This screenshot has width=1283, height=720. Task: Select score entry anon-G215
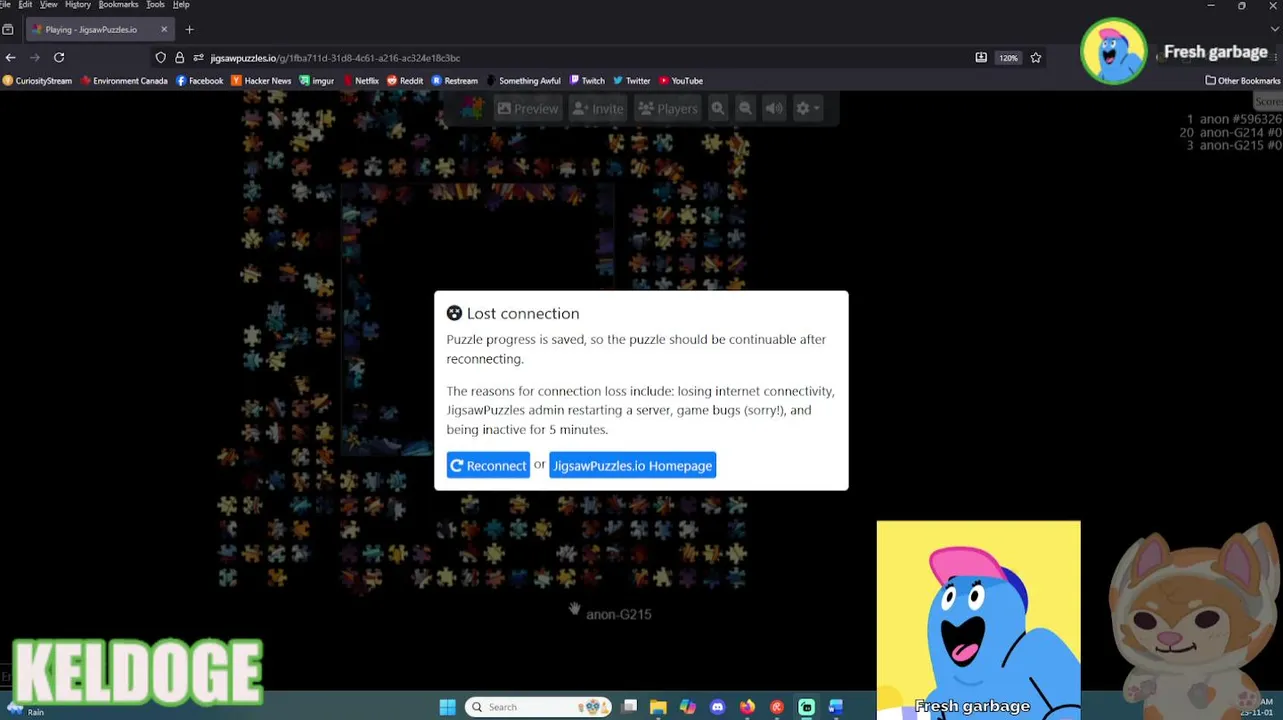pyautogui.click(x=1234, y=145)
